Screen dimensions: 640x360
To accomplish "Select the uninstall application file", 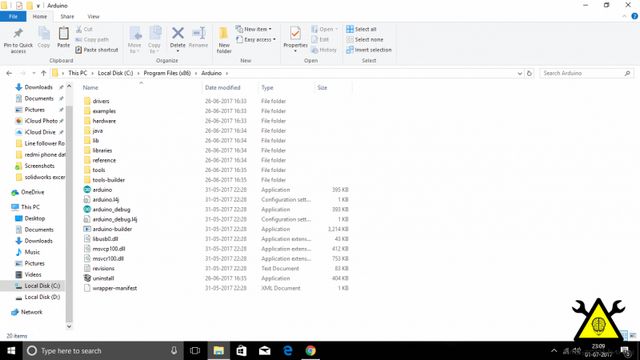I will (x=103, y=278).
